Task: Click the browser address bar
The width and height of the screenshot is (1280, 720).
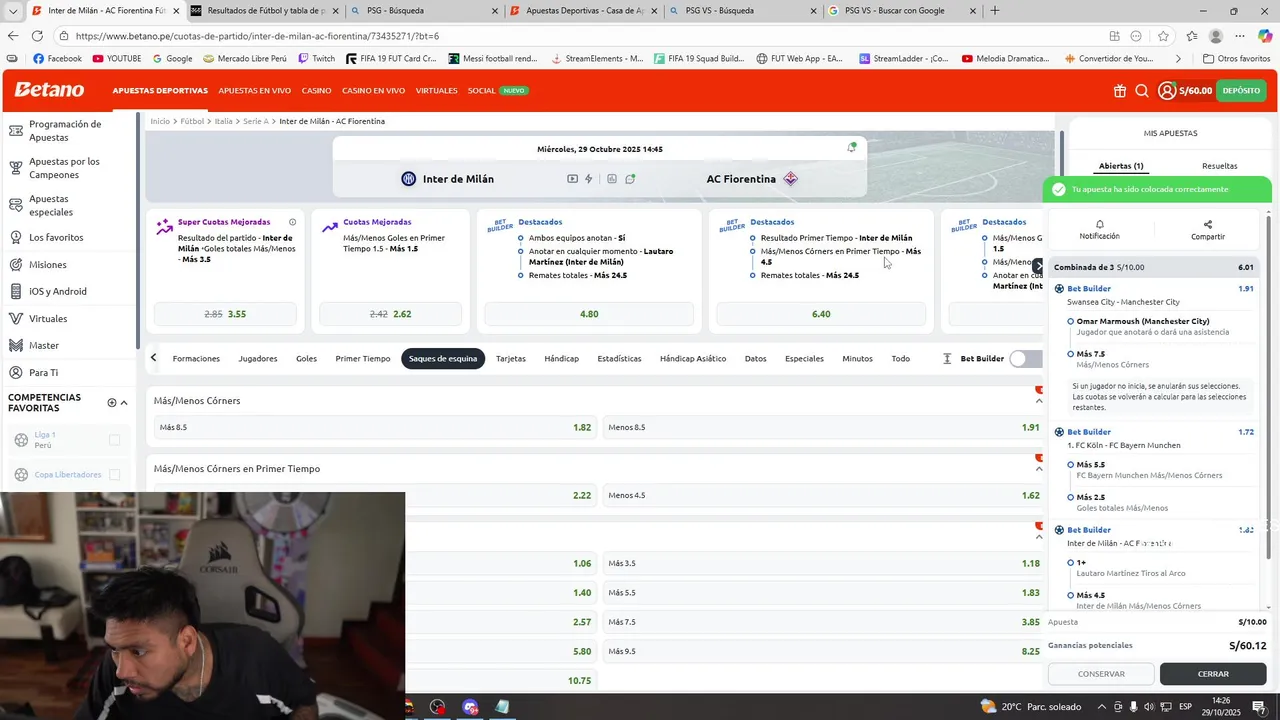Action: pyautogui.click(x=580, y=36)
